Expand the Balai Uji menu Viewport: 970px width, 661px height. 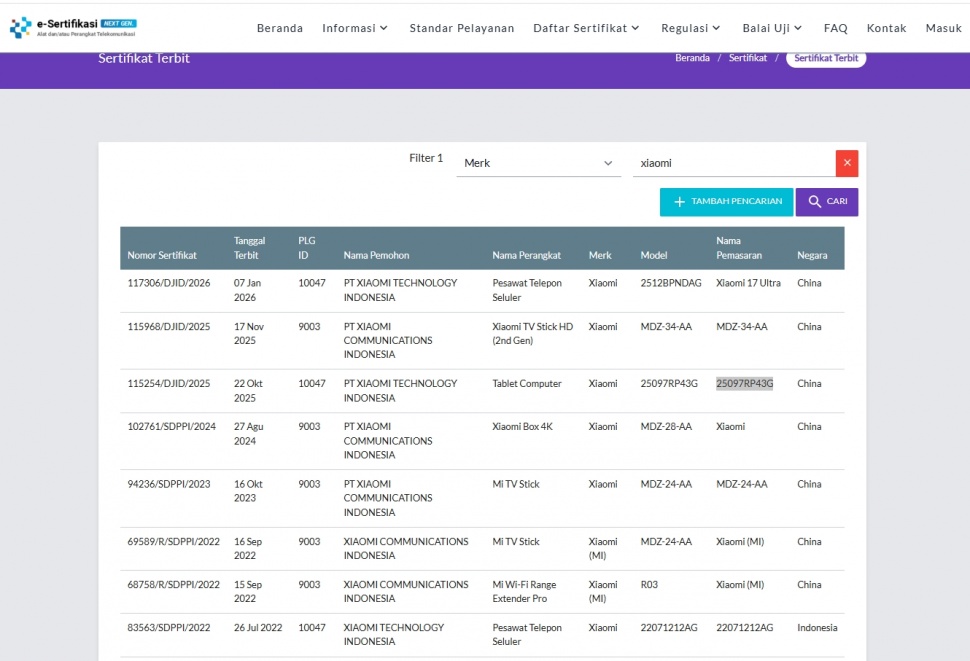773,28
